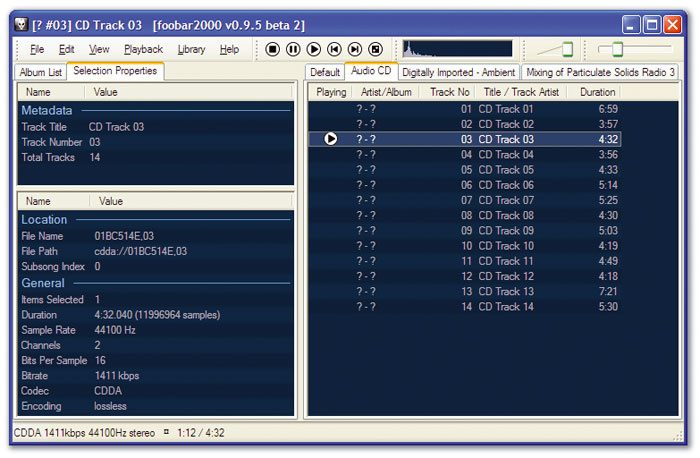
Task: Click the seekbar waveform display
Action: 457,49
